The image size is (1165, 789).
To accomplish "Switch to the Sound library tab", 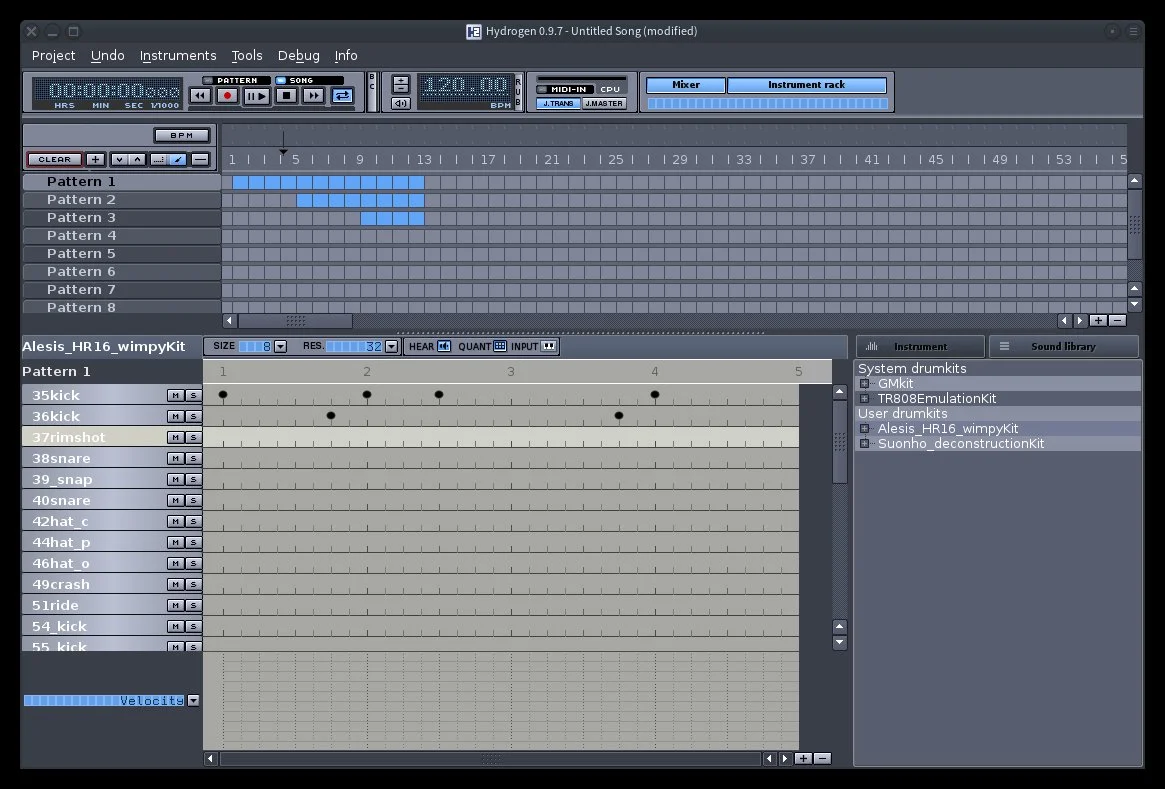I will click(1063, 346).
